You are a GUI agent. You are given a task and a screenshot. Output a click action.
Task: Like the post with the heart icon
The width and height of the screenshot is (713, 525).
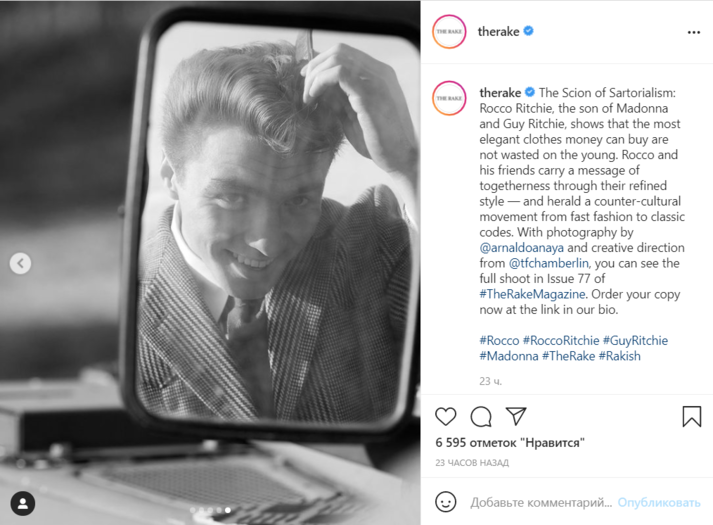445,416
